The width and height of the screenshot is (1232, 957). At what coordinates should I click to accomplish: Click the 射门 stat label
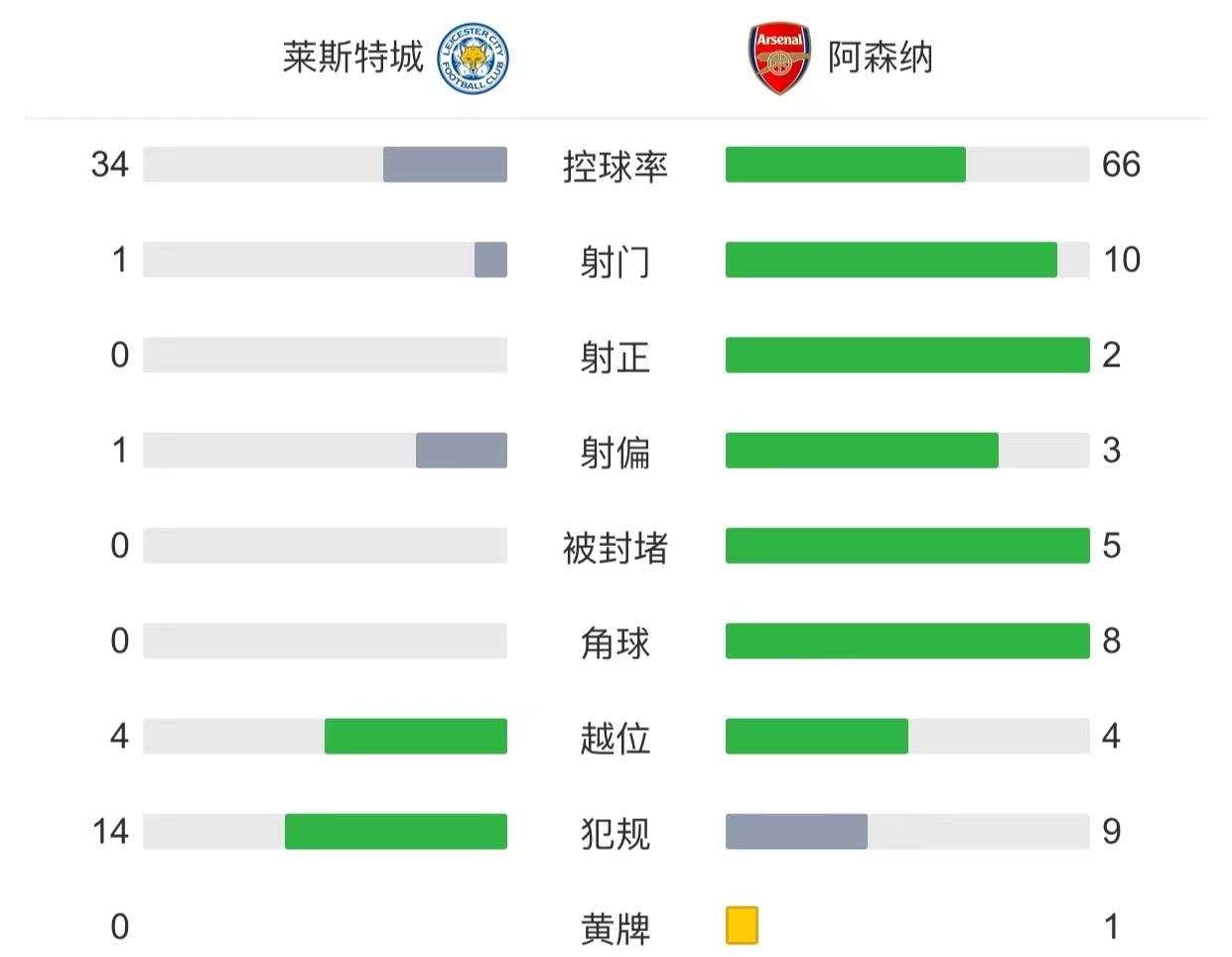(x=616, y=261)
